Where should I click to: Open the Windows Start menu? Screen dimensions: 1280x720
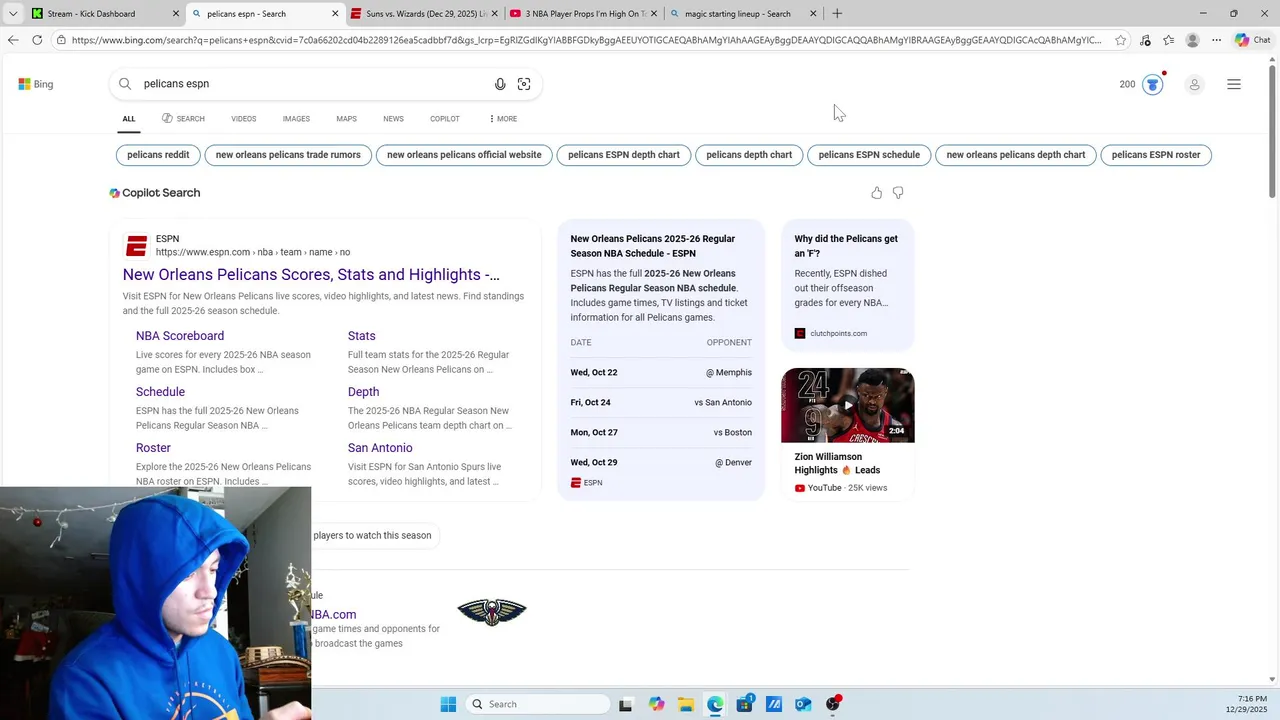click(x=448, y=704)
